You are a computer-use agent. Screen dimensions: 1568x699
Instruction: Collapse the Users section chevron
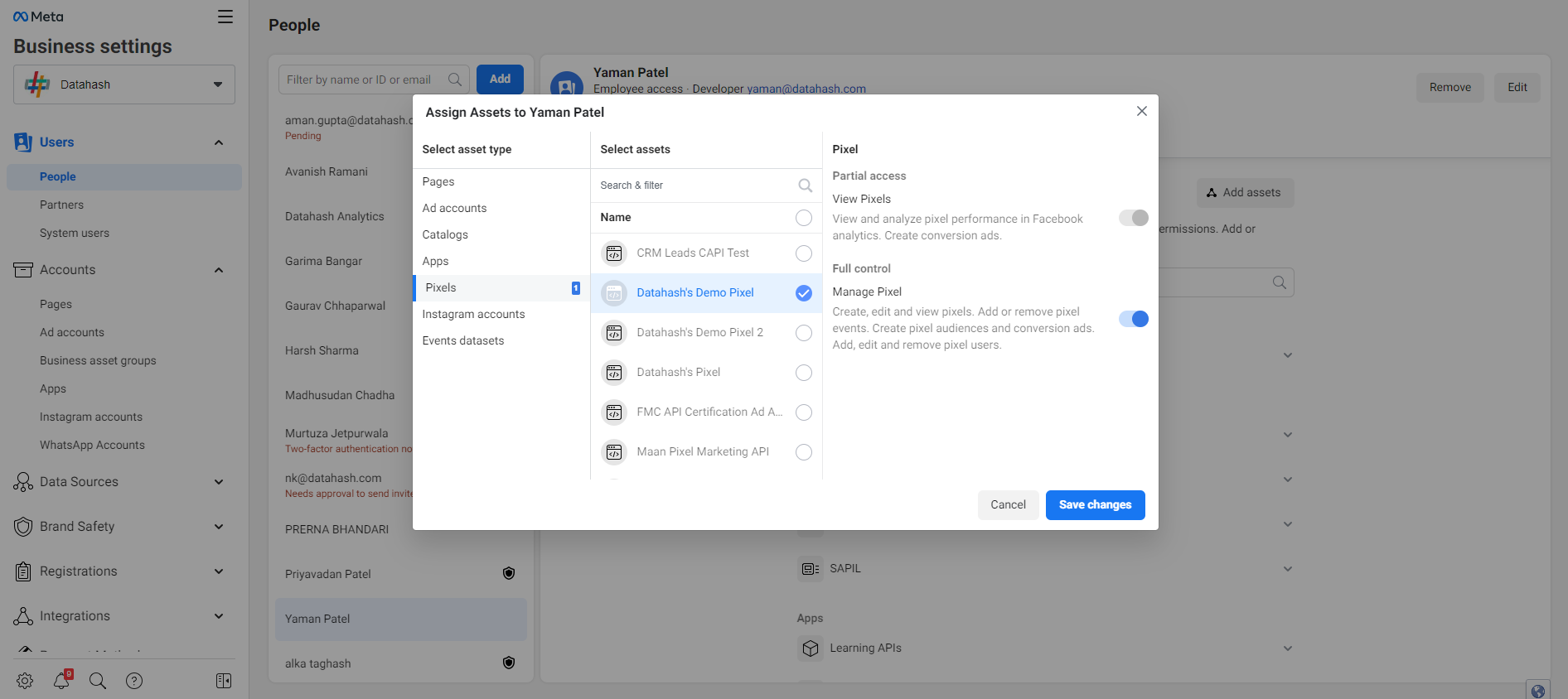coord(219,142)
